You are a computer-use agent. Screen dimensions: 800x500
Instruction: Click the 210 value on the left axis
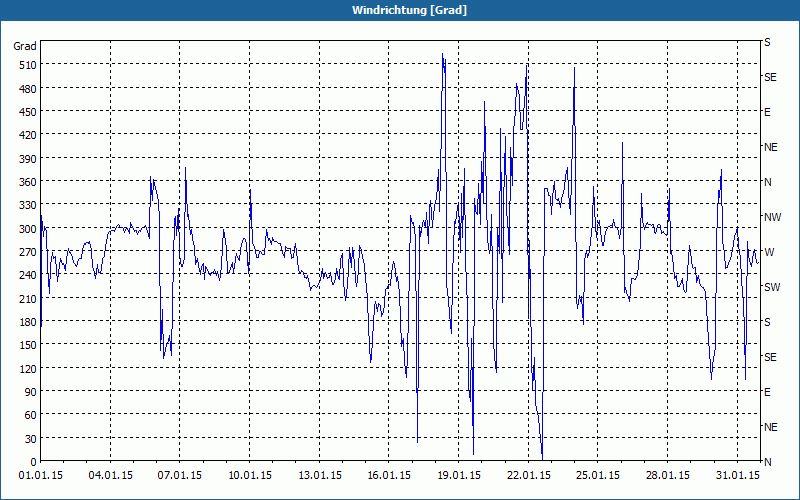pos(28,298)
